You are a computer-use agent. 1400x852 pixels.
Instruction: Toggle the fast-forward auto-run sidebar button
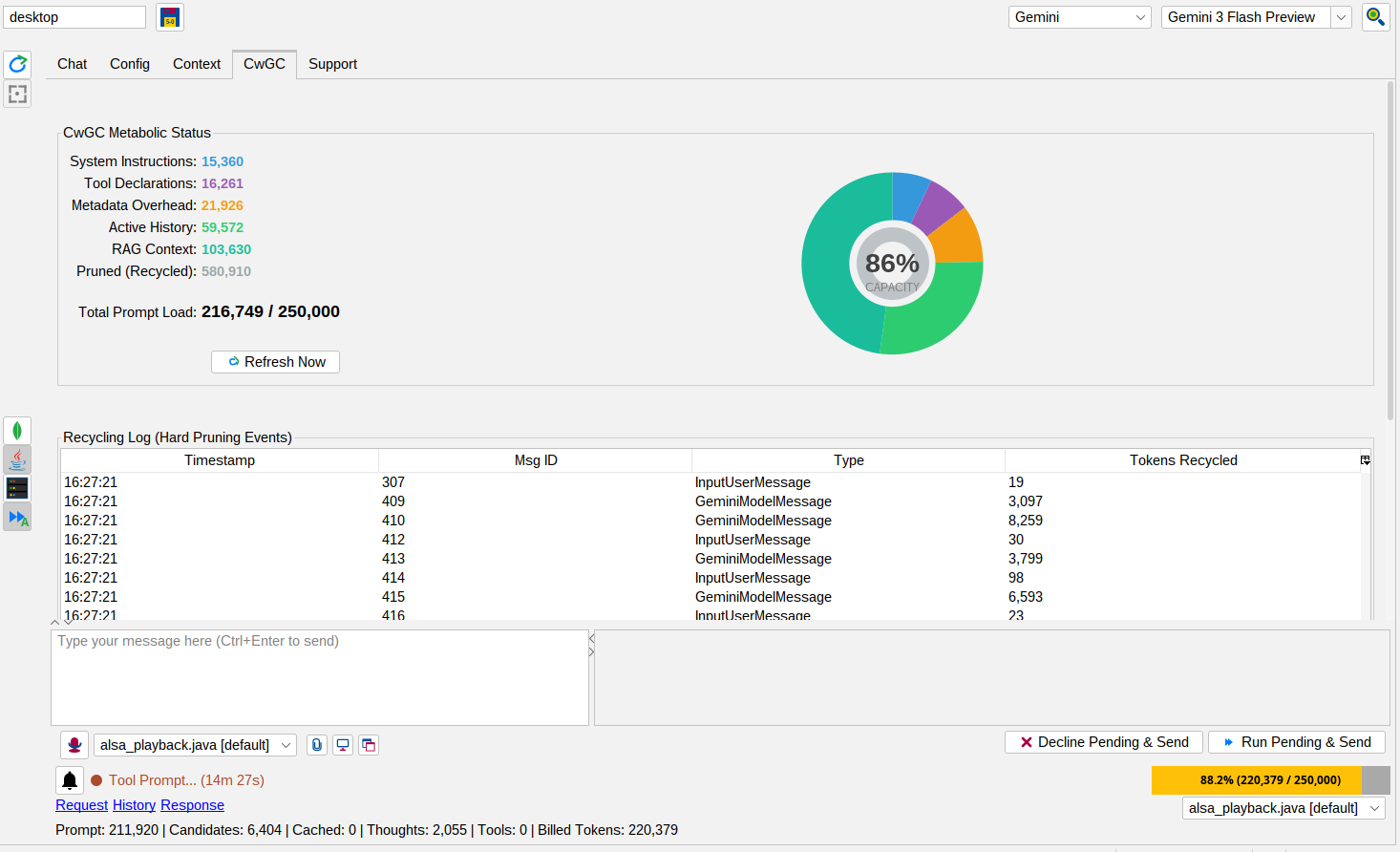17,518
